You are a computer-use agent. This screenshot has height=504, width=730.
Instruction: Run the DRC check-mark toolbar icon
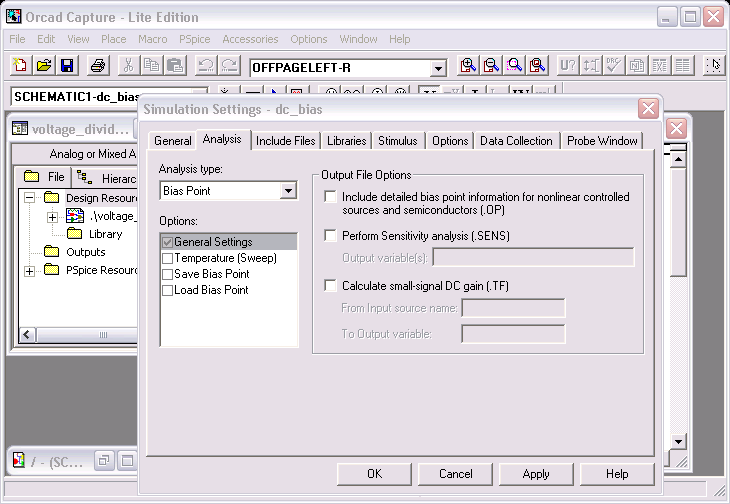(614, 66)
